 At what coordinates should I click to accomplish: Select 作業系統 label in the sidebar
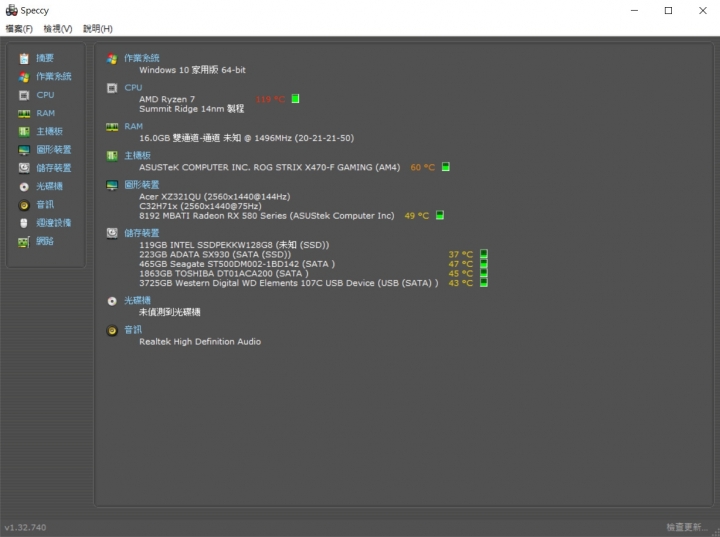coord(54,76)
